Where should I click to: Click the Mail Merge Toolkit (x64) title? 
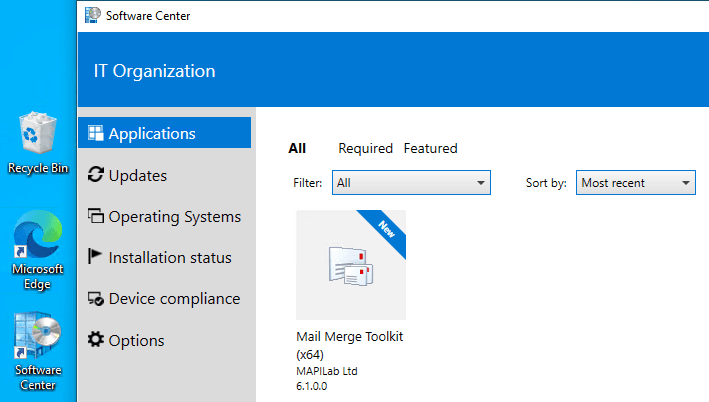[350, 345]
